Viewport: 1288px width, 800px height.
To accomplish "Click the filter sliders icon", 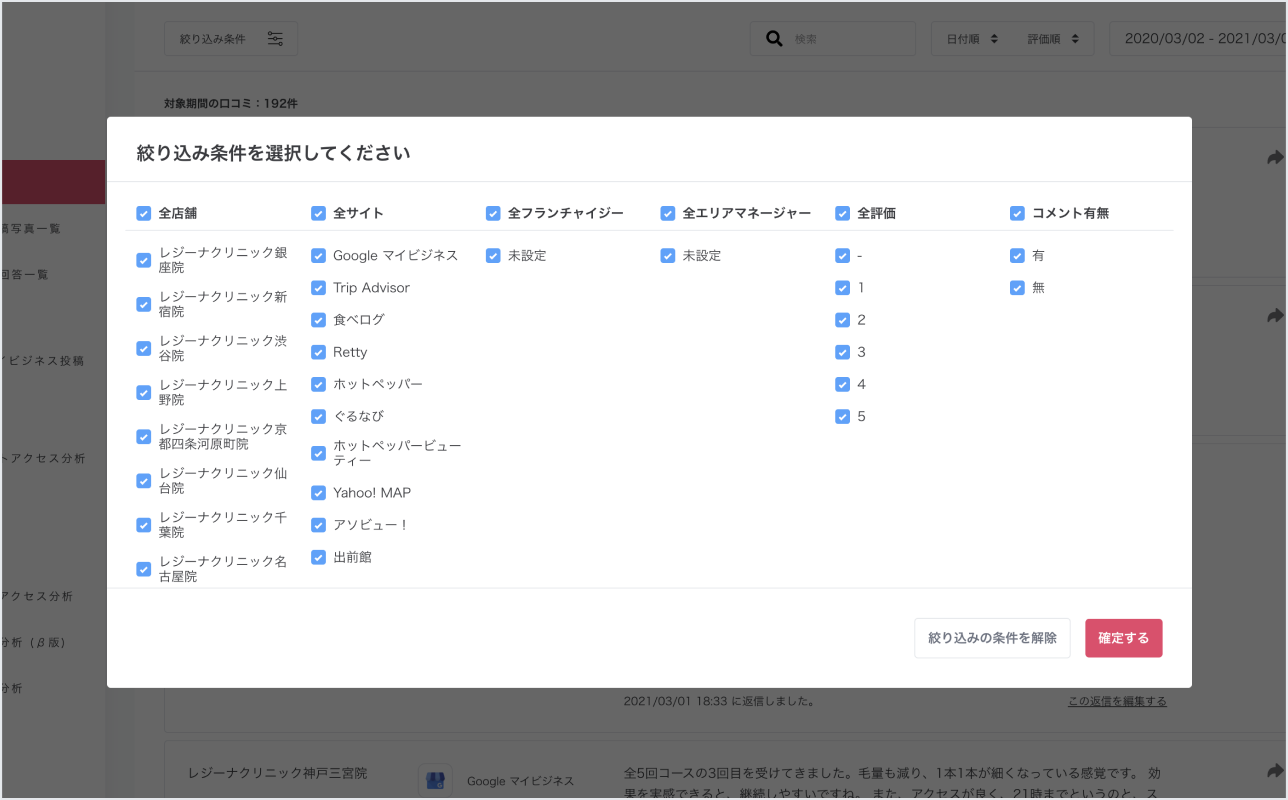I will click(x=275, y=39).
